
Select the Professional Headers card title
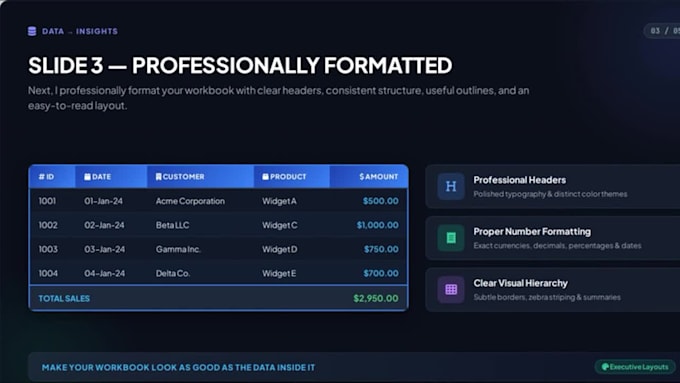click(520, 180)
